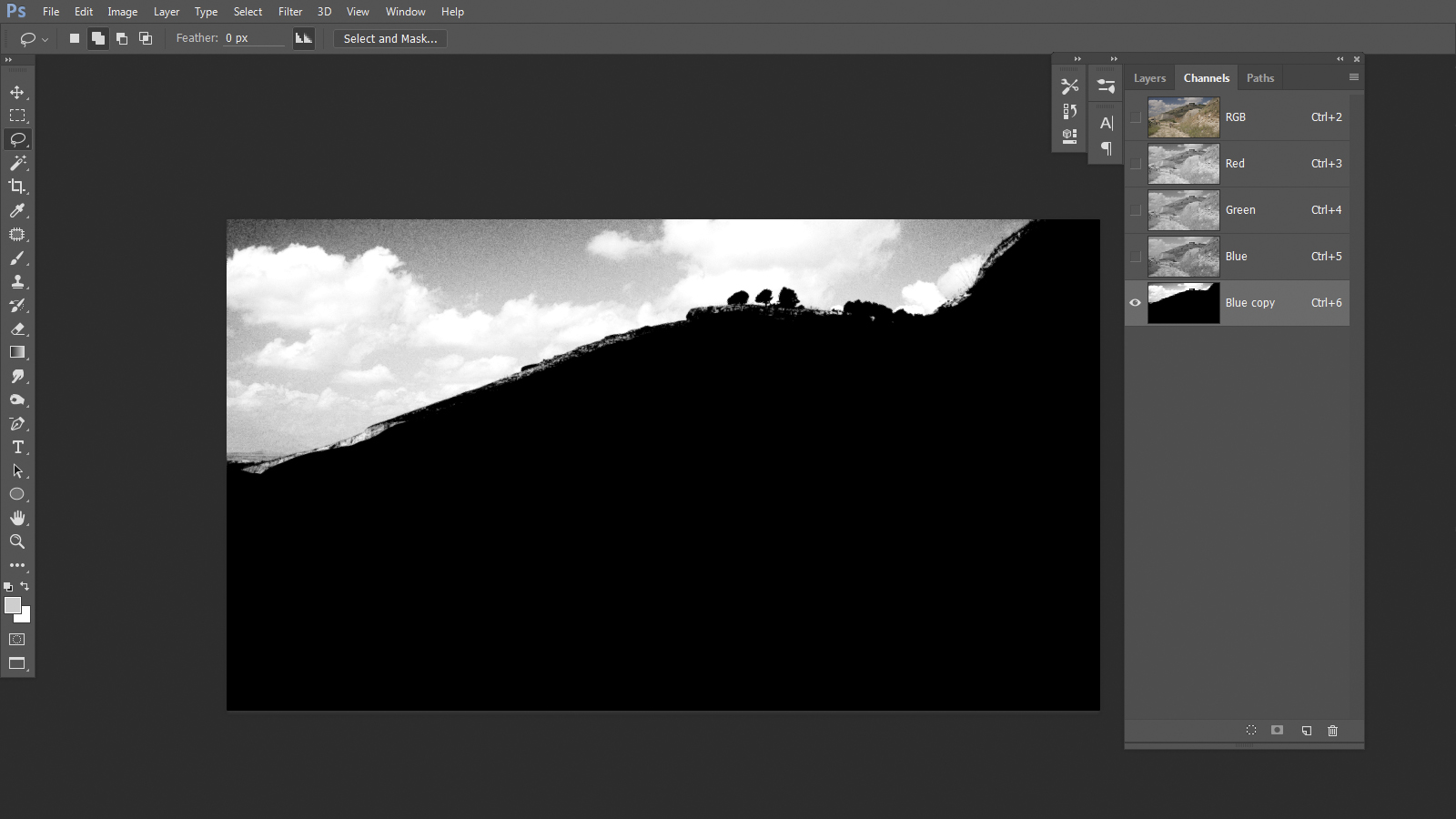
Task: Delete current channel with trash icon
Action: coord(1332,731)
